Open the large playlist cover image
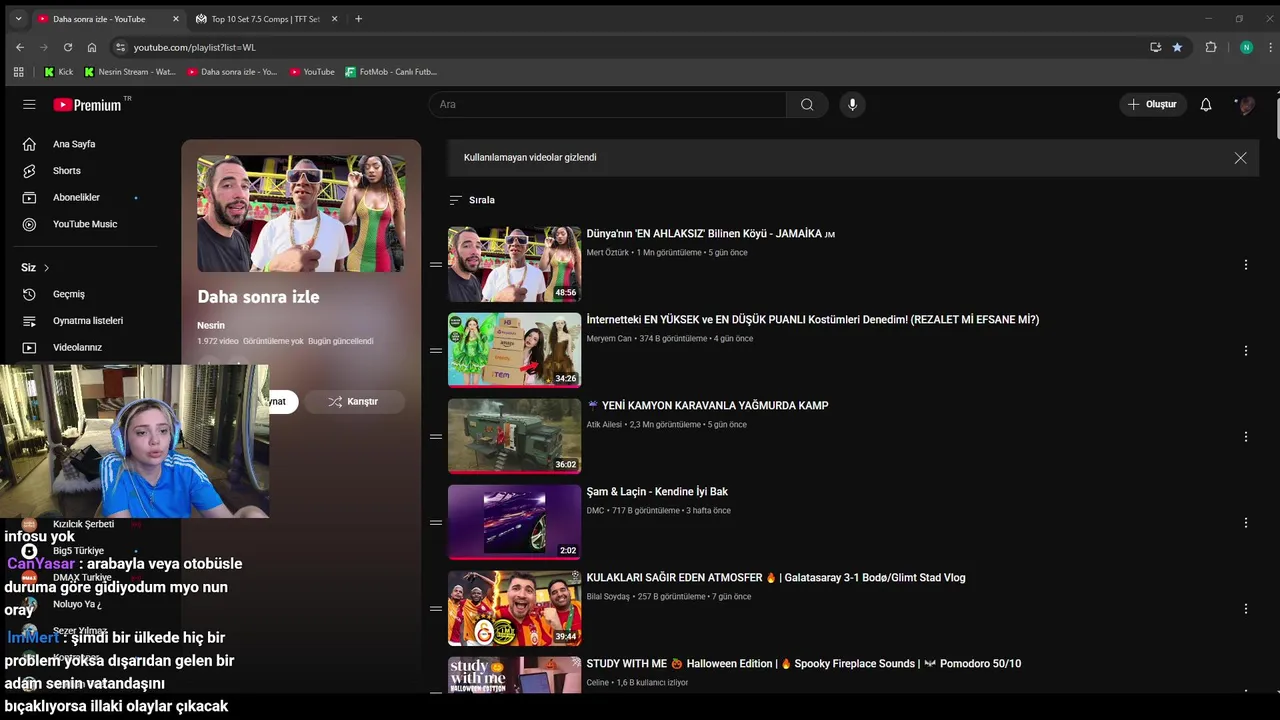This screenshot has width=1280, height=720. tap(301, 213)
